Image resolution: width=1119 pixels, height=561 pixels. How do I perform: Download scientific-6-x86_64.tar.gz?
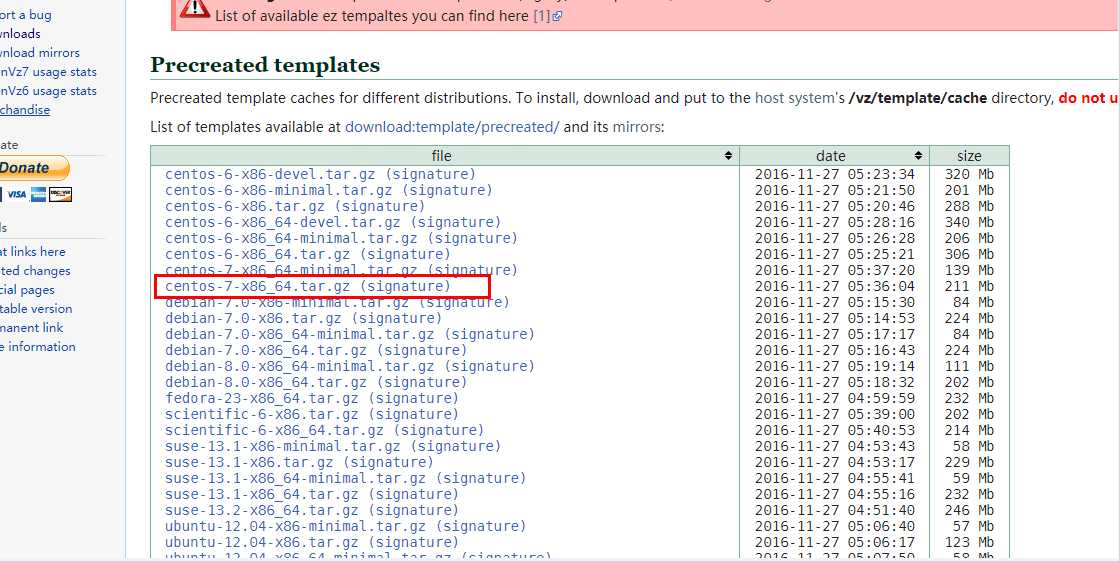[274, 430]
